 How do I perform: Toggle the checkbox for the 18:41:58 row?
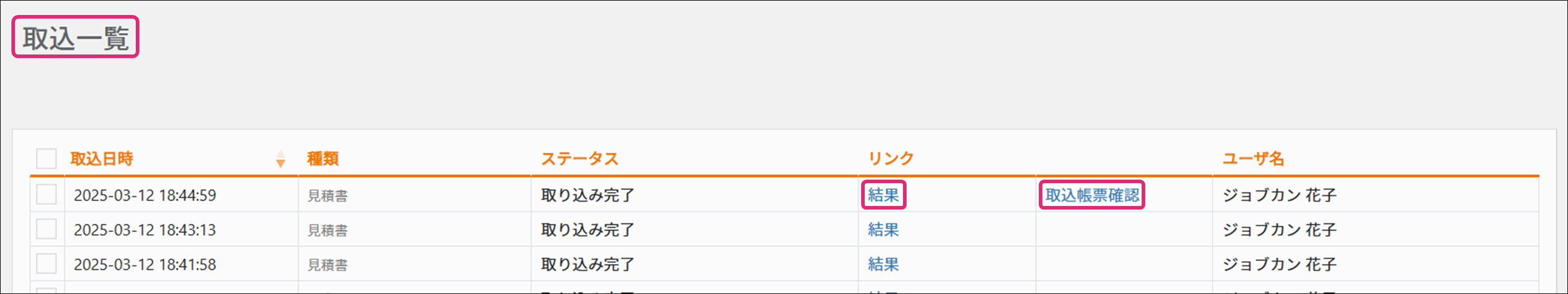coord(46,264)
